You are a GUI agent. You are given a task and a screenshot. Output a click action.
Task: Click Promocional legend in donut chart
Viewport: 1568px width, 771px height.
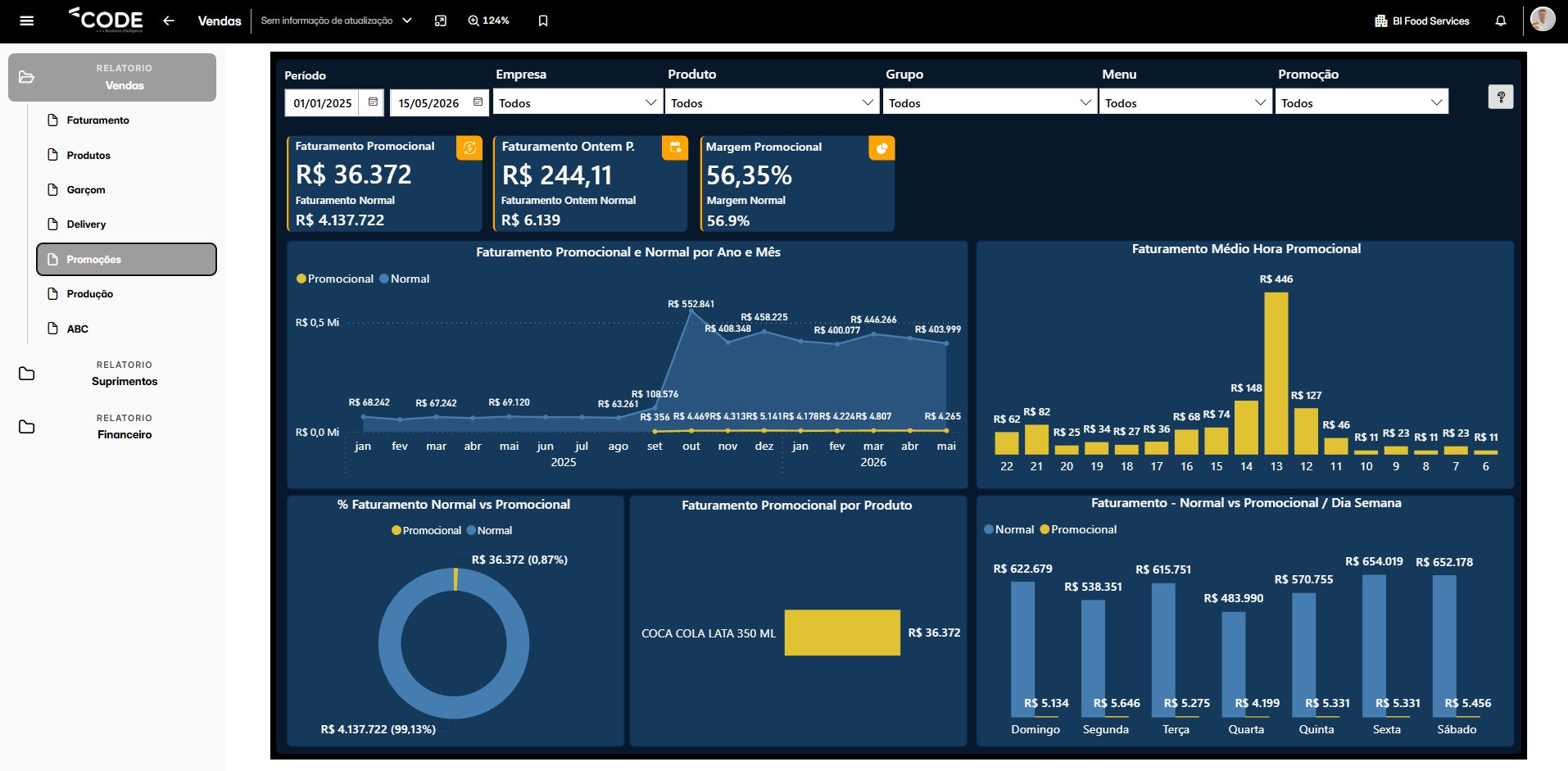(427, 530)
